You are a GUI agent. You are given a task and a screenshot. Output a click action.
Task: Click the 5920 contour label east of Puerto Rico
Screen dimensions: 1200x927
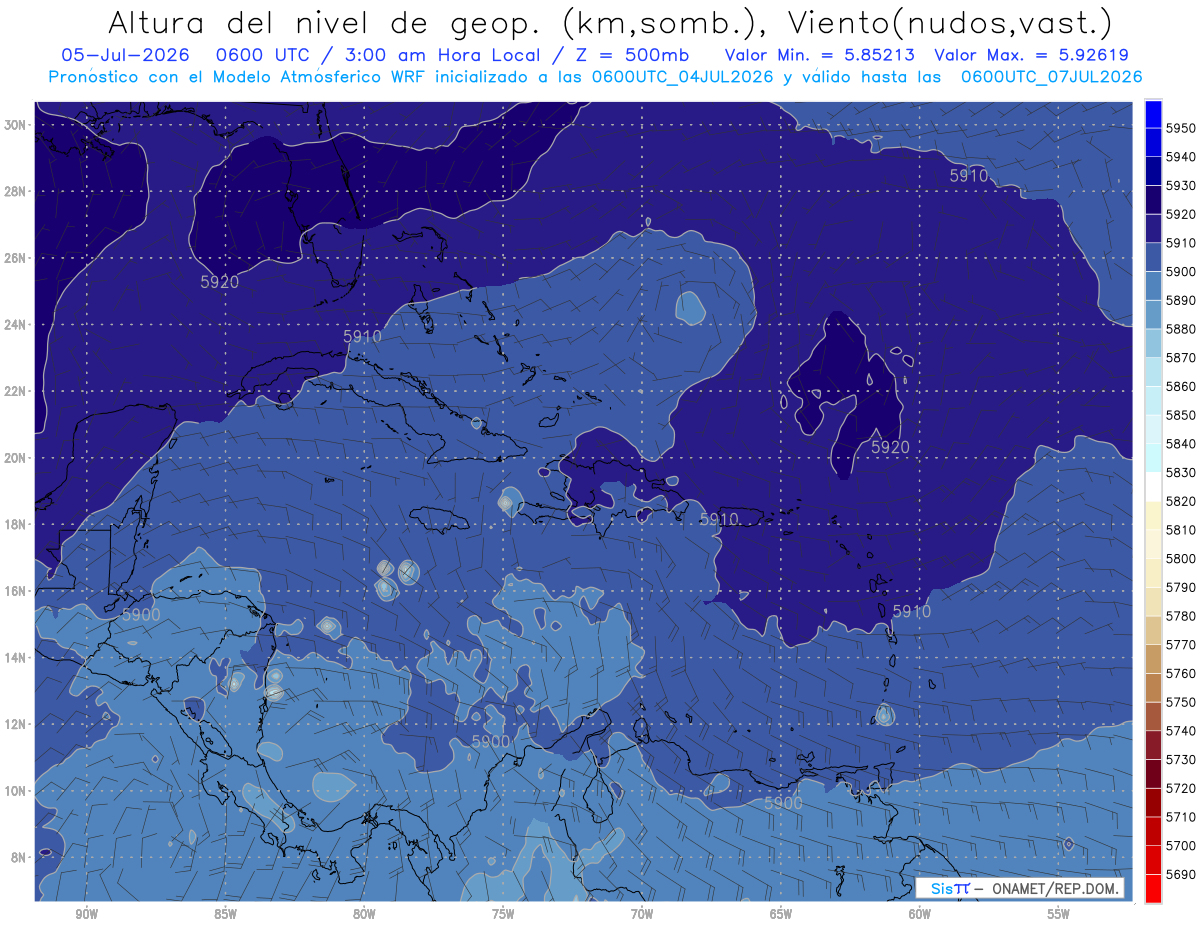[890, 447]
